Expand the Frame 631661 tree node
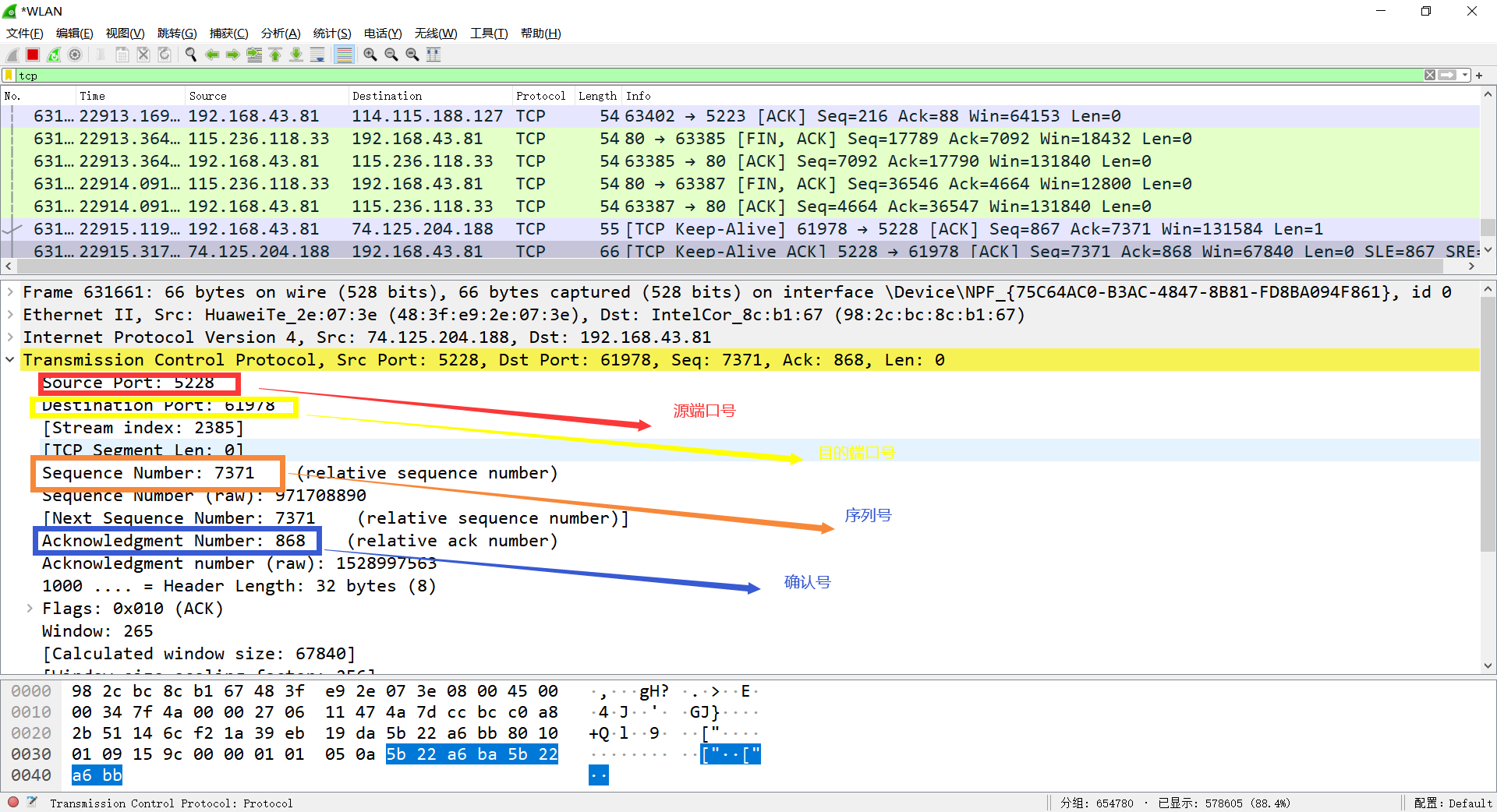This screenshot has height=812, width=1497. coord(10,292)
